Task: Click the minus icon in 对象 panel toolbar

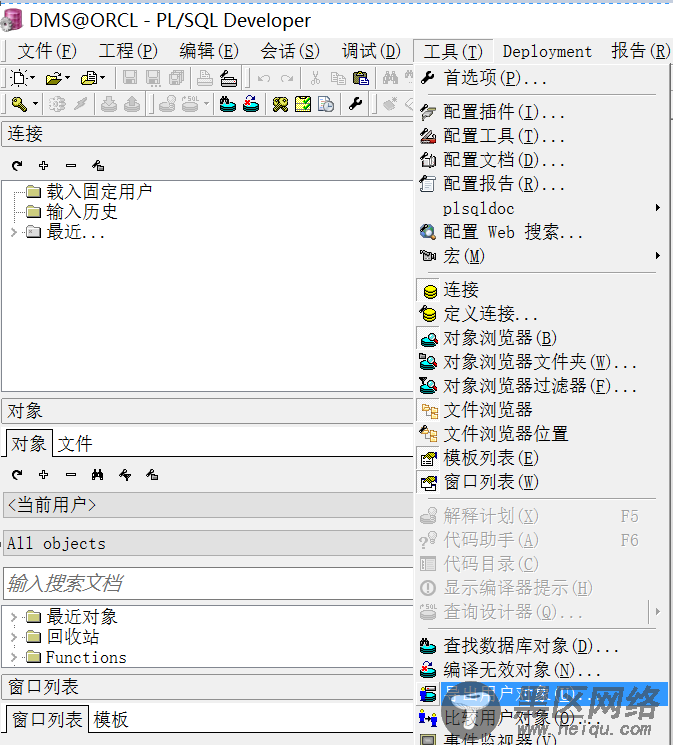Action: tap(71, 474)
